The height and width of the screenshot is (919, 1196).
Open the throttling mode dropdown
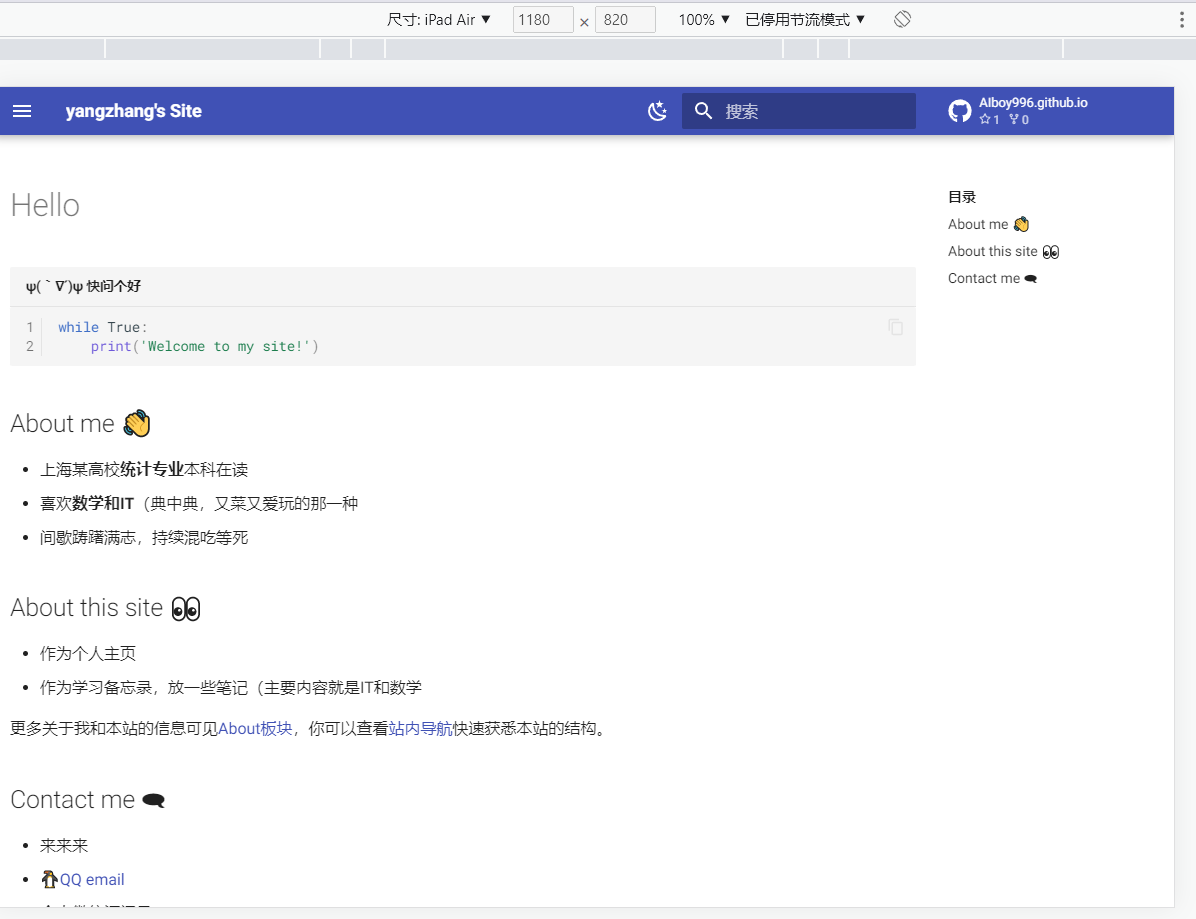(x=805, y=19)
